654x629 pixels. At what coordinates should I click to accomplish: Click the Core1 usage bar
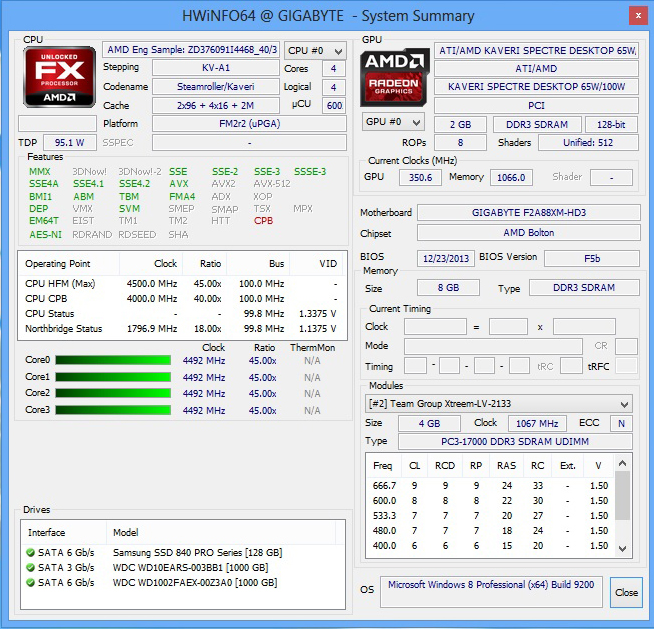[113, 377]
